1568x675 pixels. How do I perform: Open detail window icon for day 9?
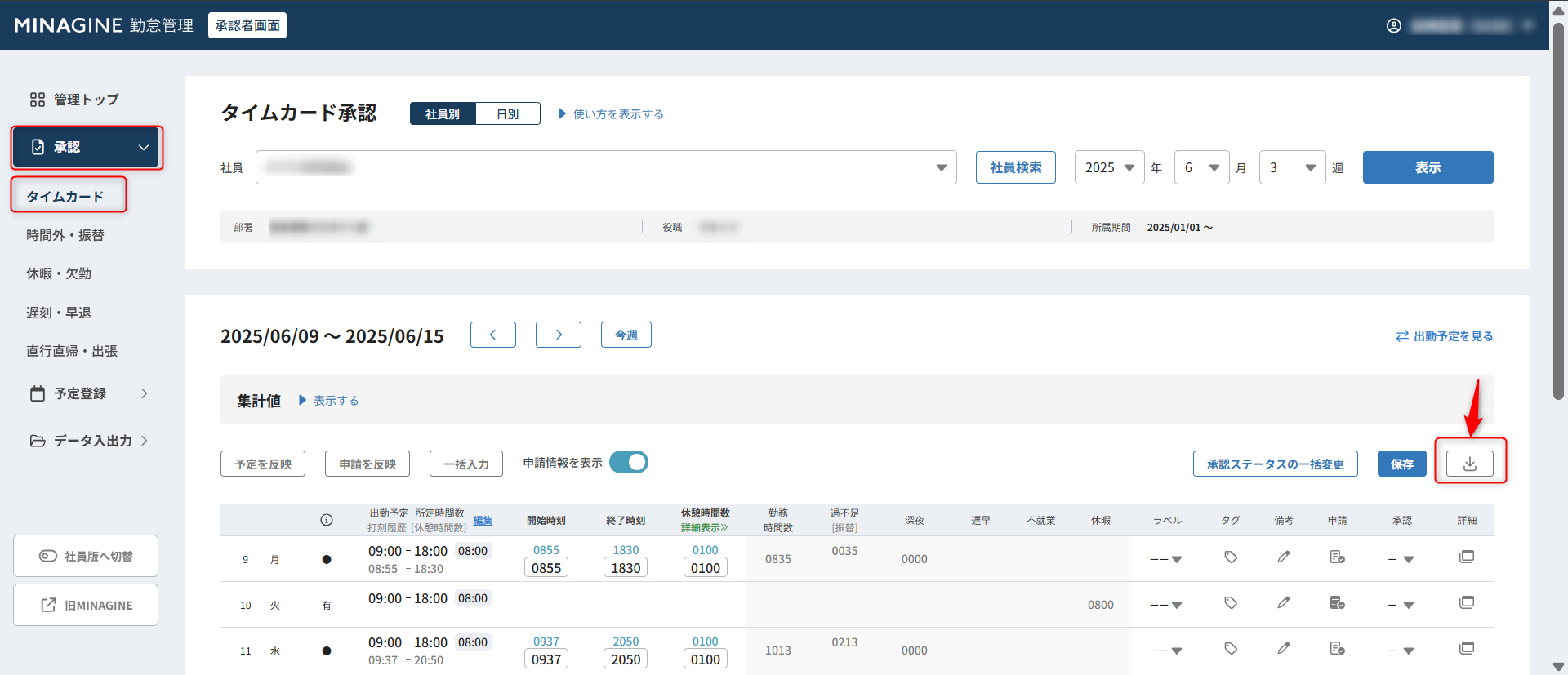(x=1467, y=557)
